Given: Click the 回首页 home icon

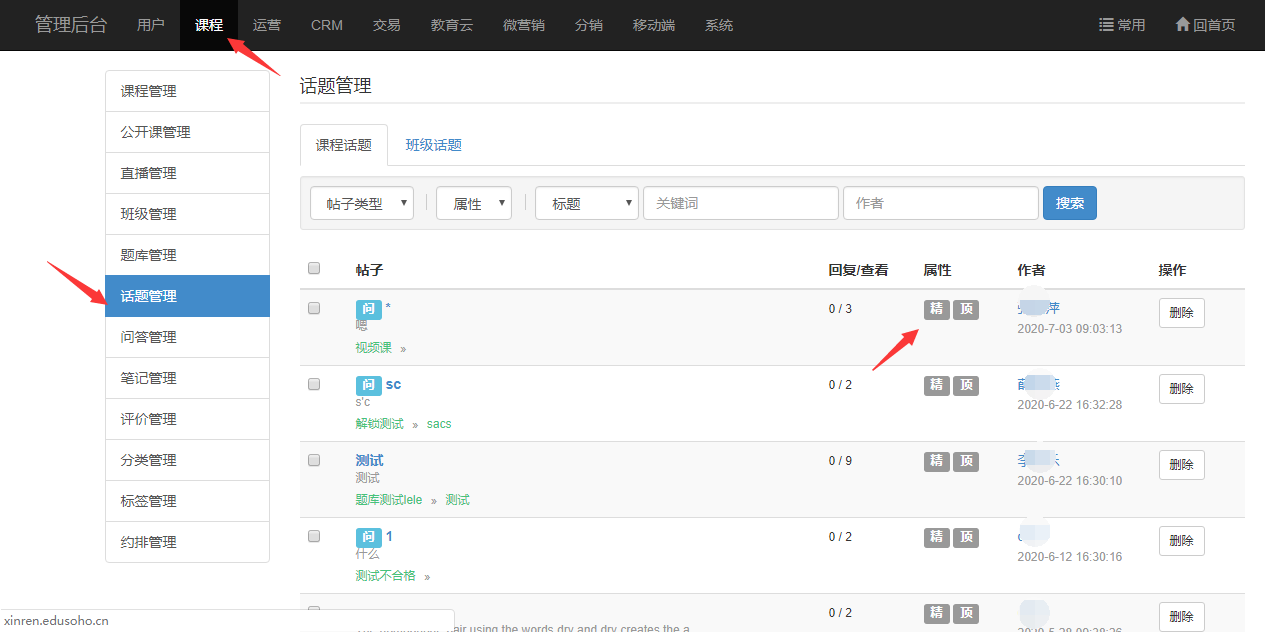Looking at the screenshot, I should (1182, 25).
